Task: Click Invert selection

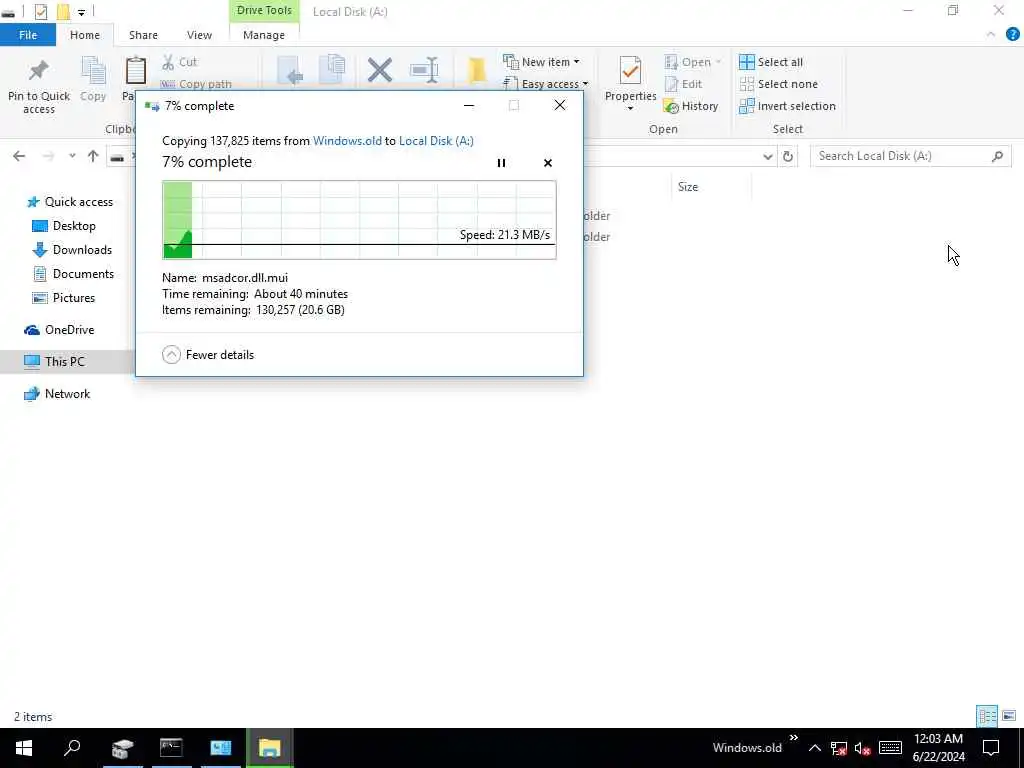Action: coord(788,106)
